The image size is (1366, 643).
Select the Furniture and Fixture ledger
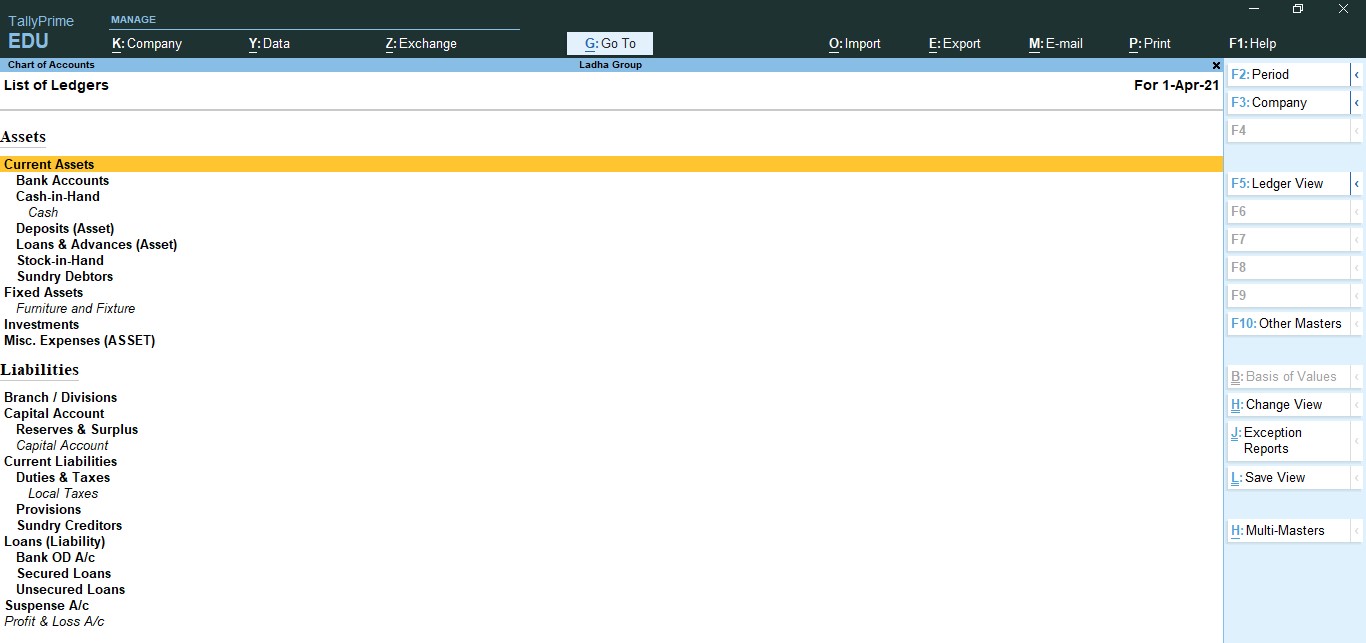(76, 309)
